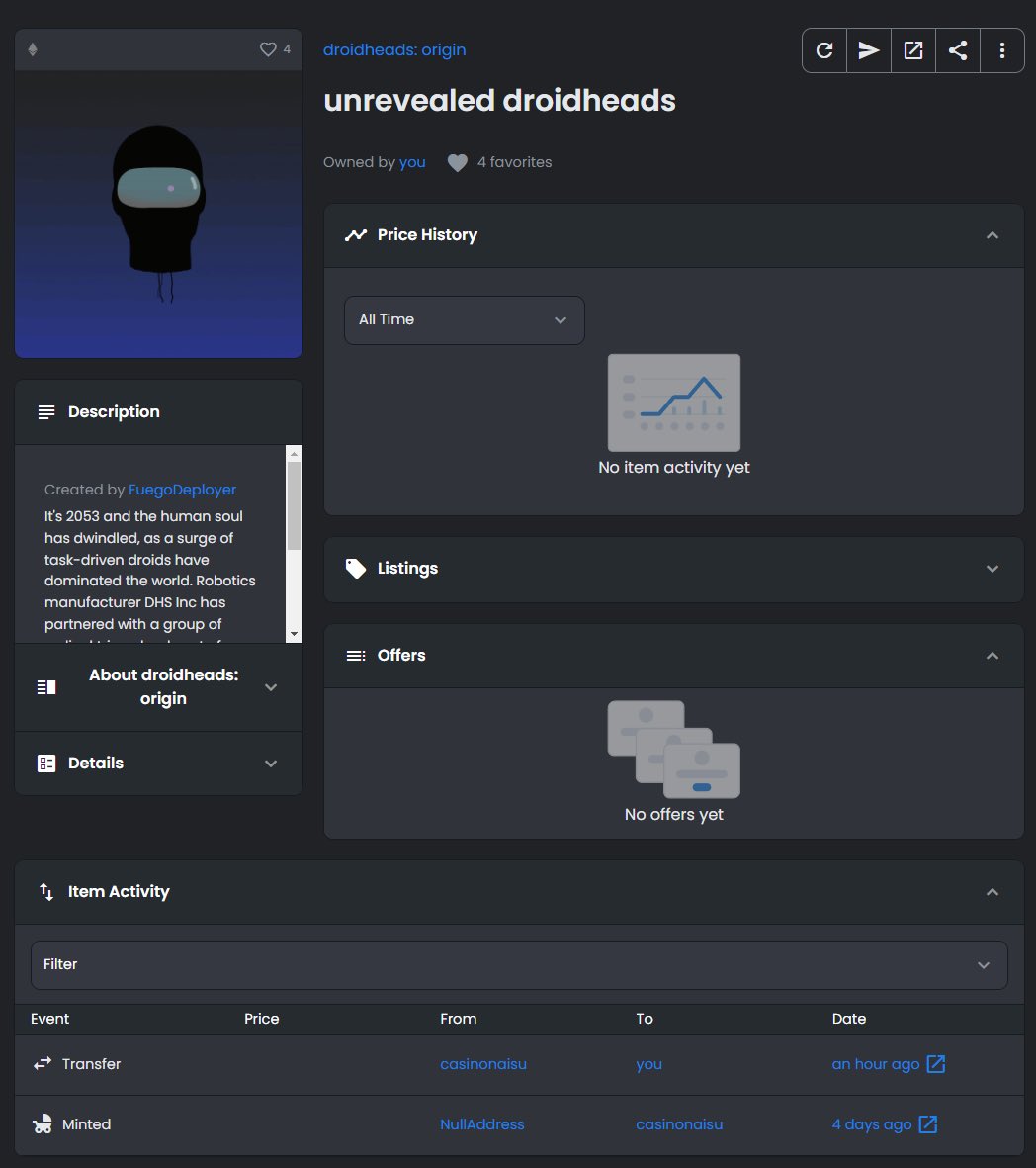Viewport: 1036px width, 1168px height.
Task: Click the filled heart beside 4 favorites
Action: coord(458,162)
